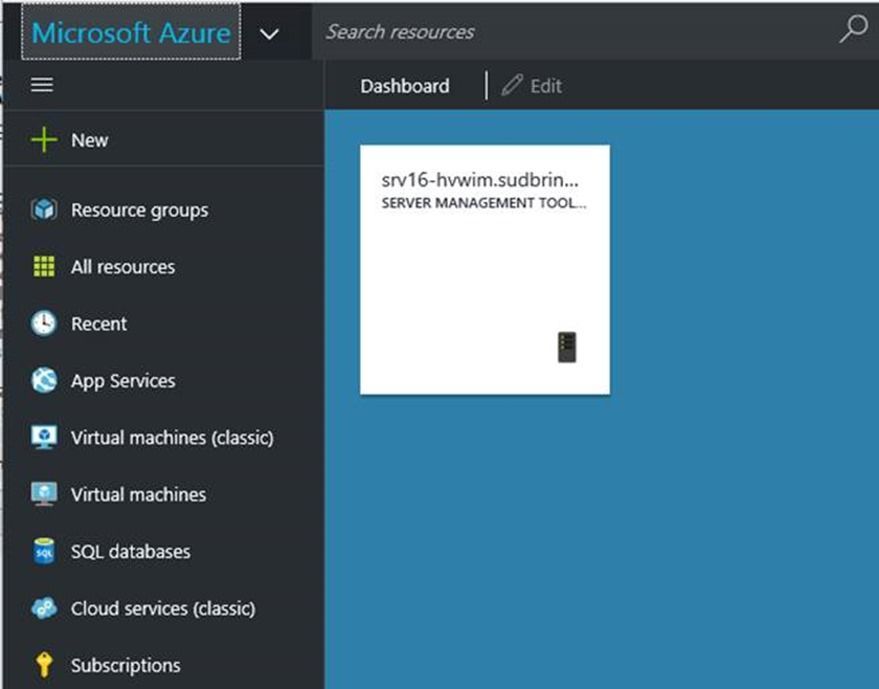Click the App Services globe icon

click(x=44, y=380)
